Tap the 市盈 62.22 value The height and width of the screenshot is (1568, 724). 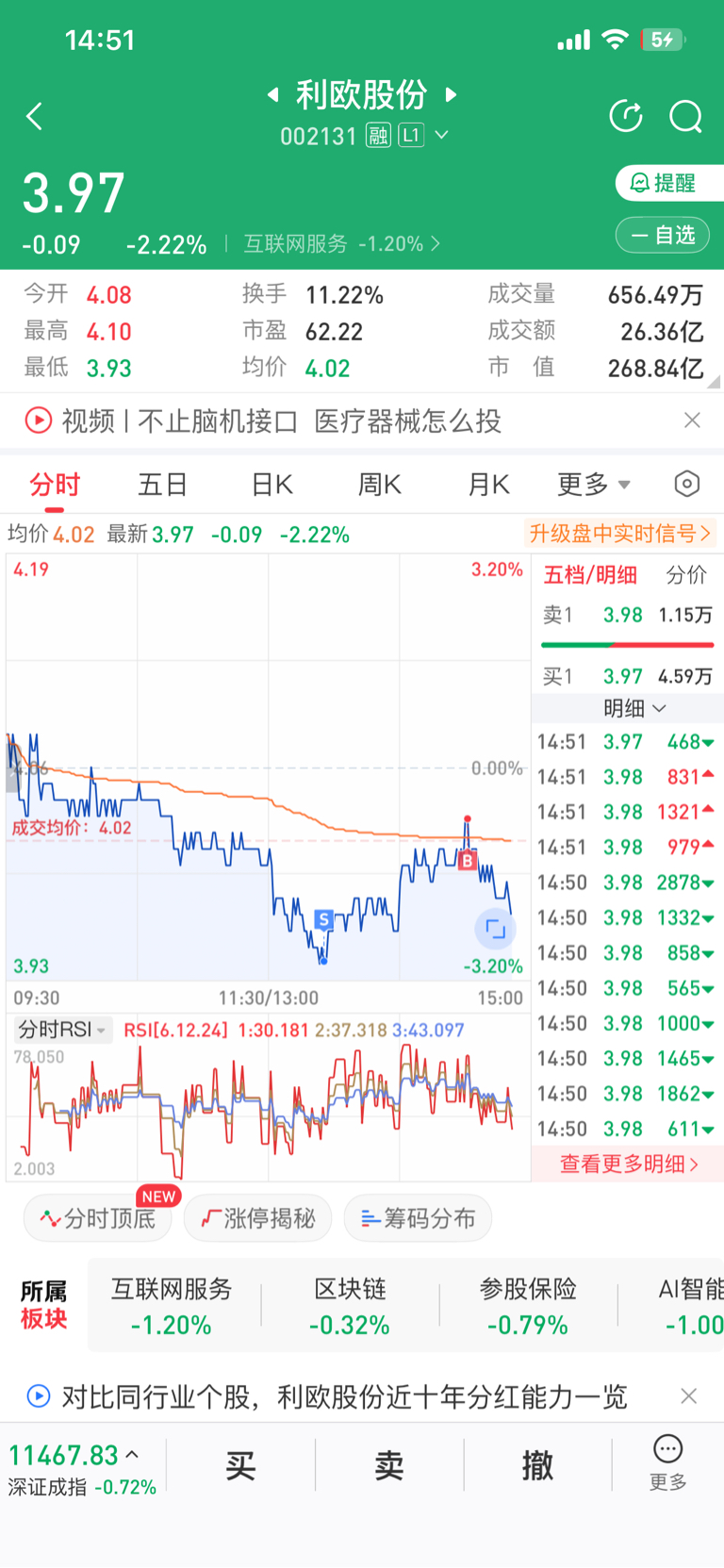[334, 332]
